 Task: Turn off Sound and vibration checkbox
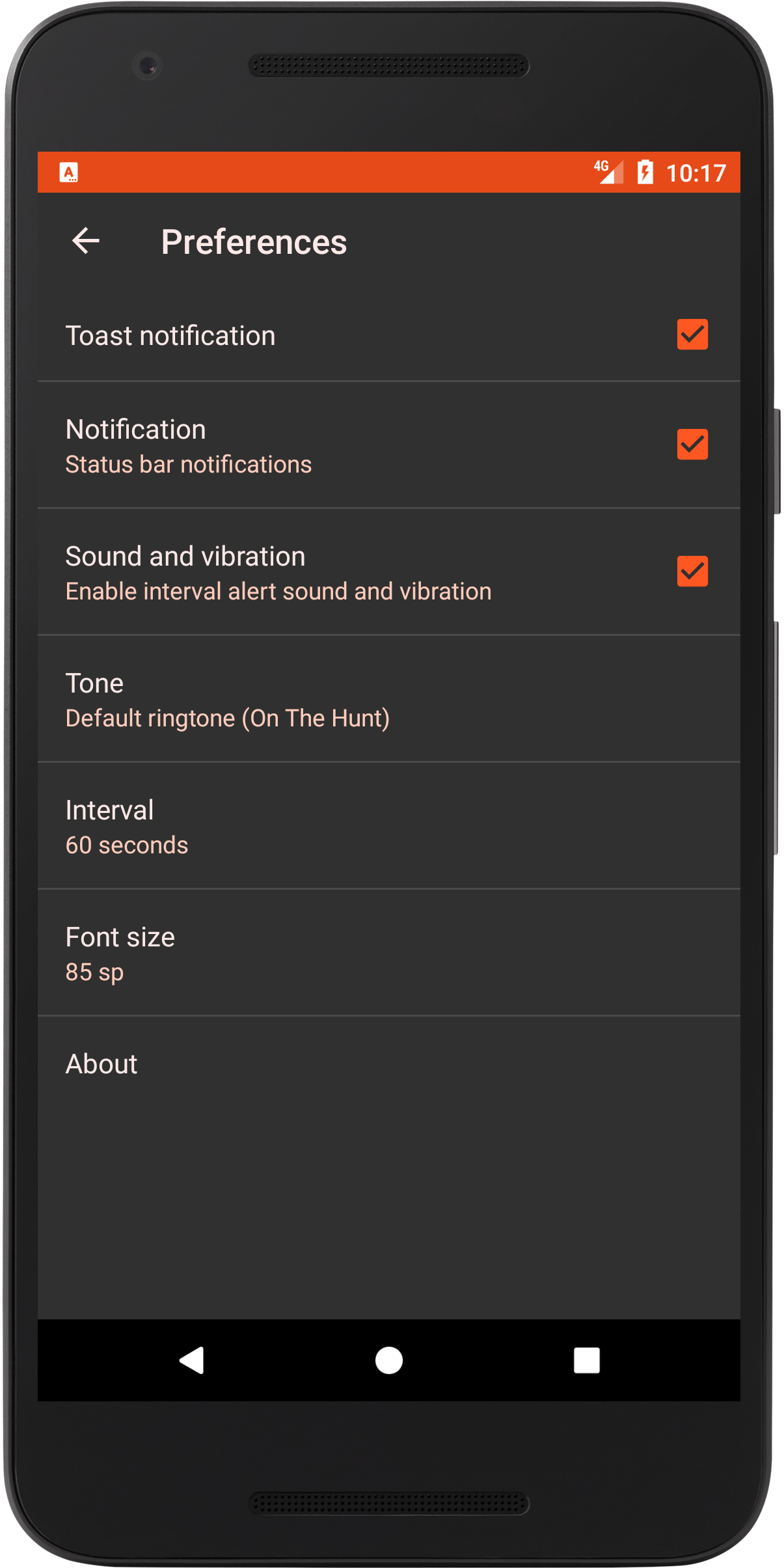(x=692, y=571)
